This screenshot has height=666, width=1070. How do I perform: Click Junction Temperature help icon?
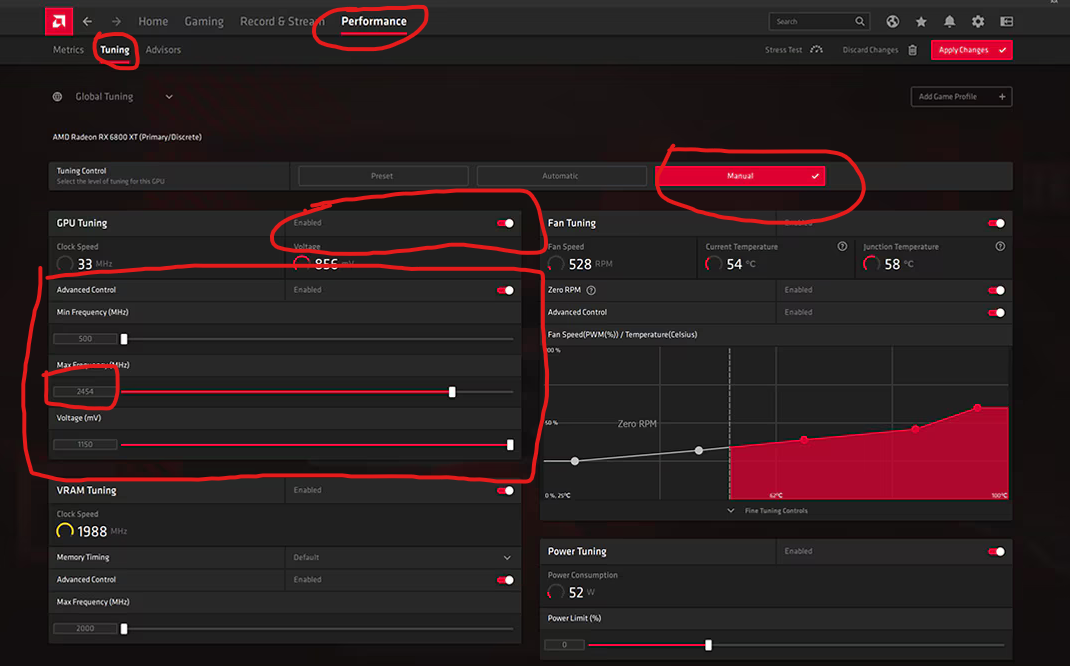[1000, 246]
